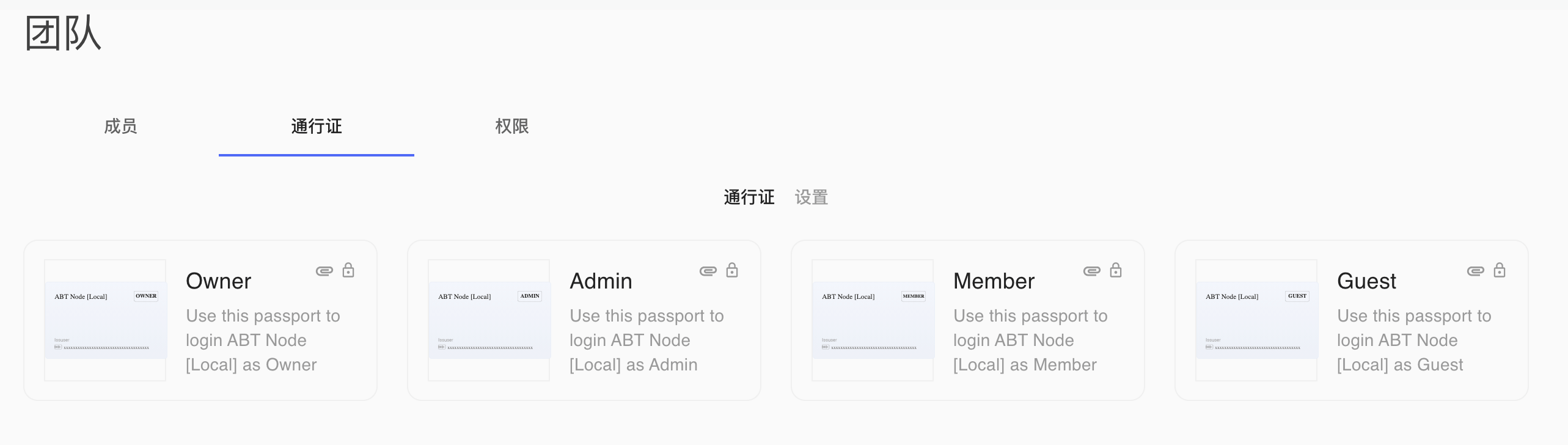Switch to the 成员 tab
Viewport: 1568px width, 445px height.
tap(120, 127)
